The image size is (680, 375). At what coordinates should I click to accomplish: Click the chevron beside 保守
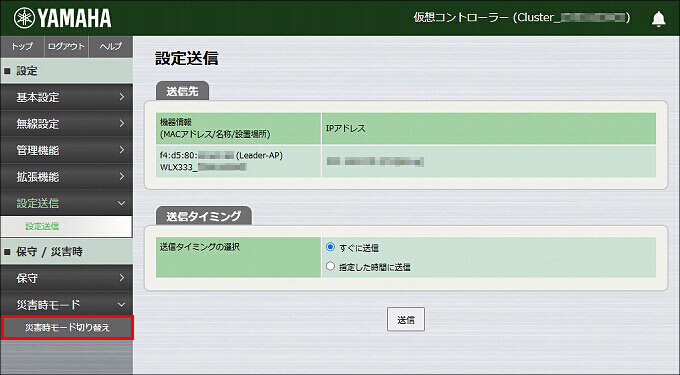121,277
